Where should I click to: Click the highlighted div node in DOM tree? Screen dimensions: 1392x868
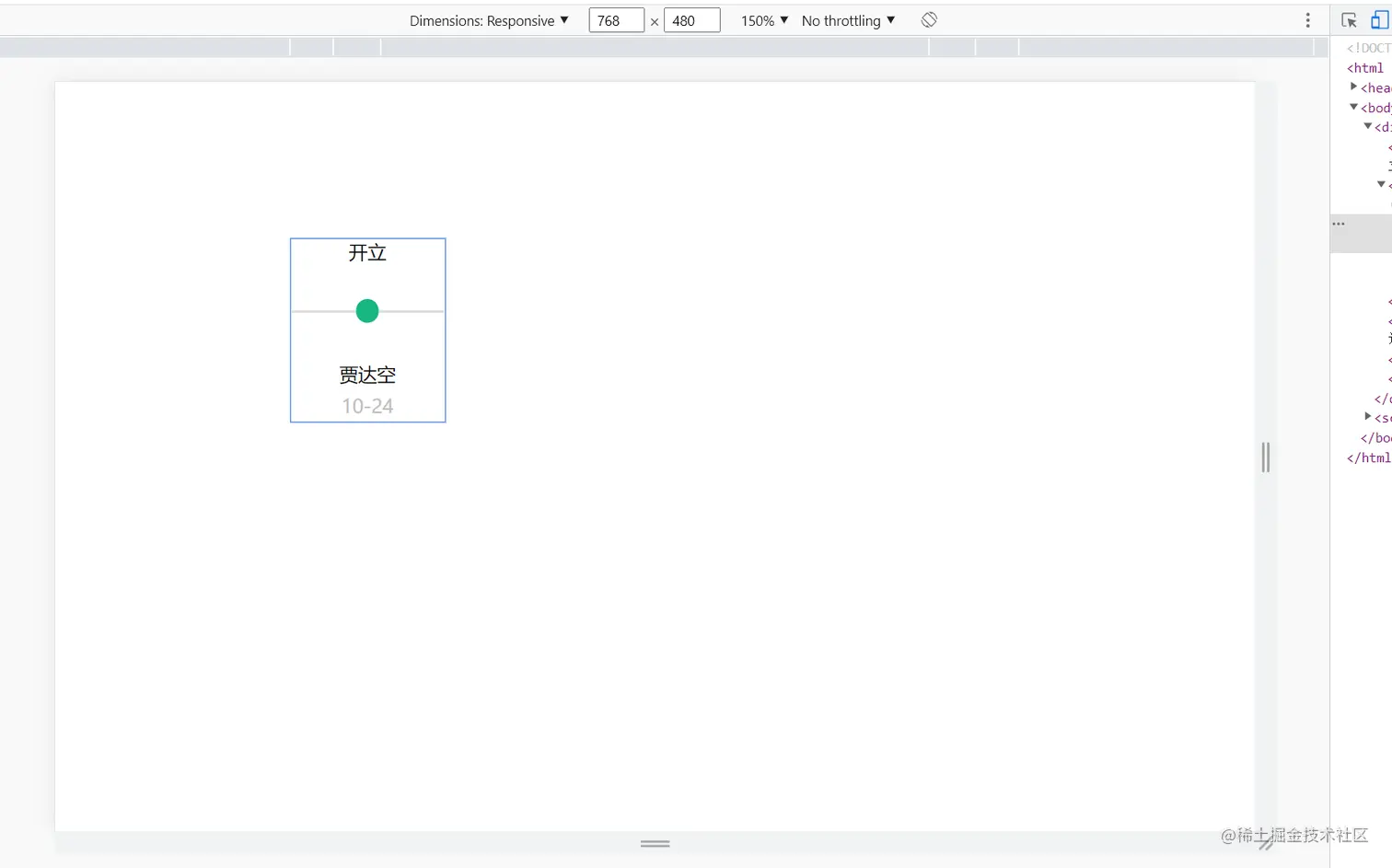click(1386, 126)
